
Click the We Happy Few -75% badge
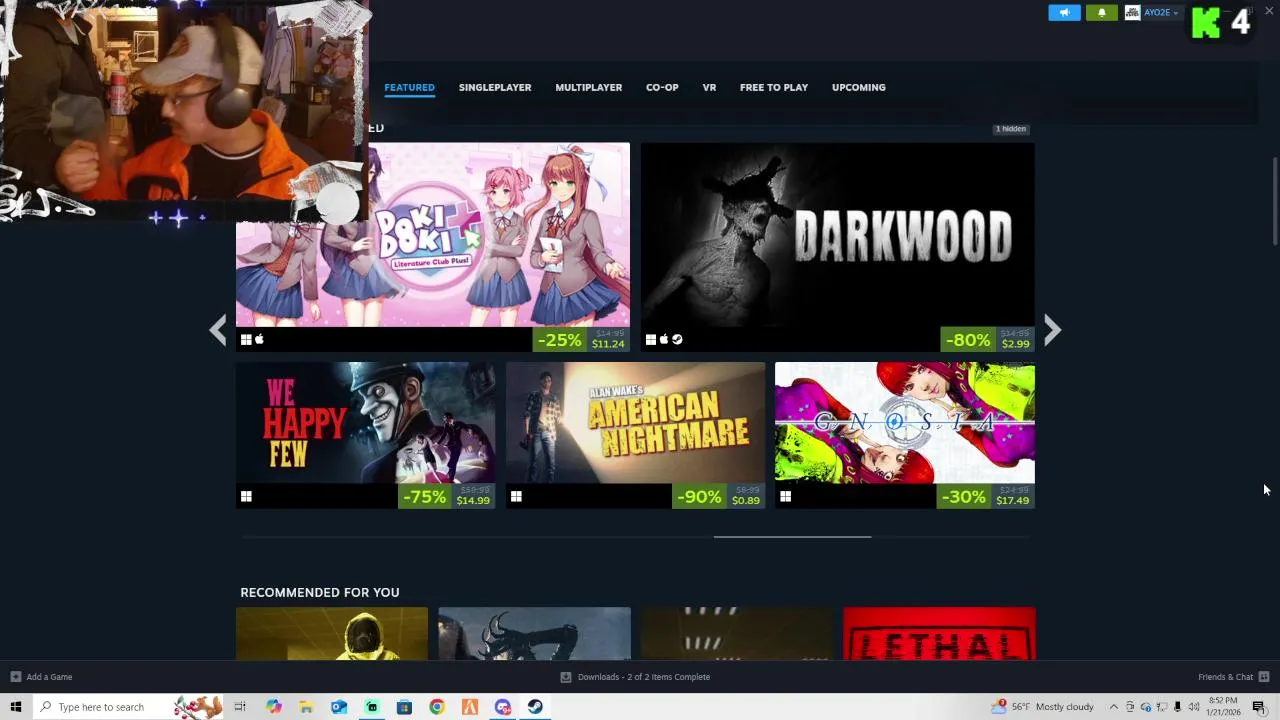pyautogui.click(x=424, y=497)
